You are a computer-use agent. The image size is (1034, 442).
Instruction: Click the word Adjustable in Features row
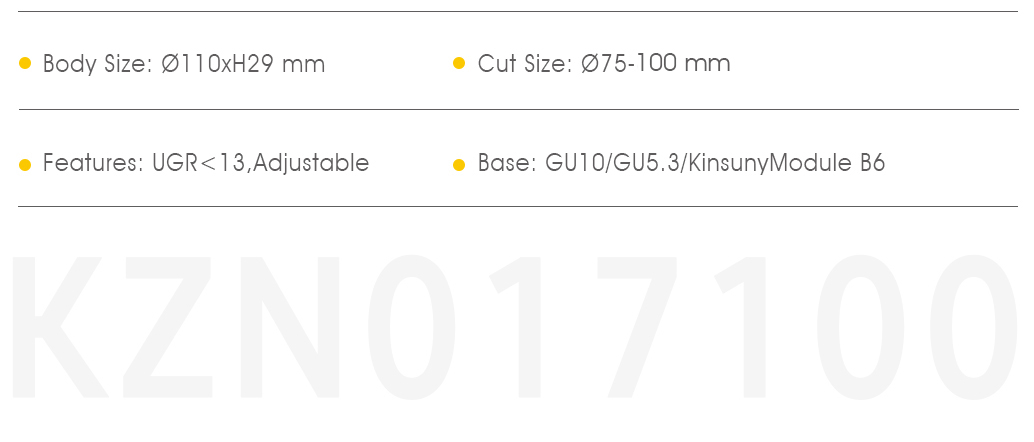pyautogui.click(x=311, y=162)
